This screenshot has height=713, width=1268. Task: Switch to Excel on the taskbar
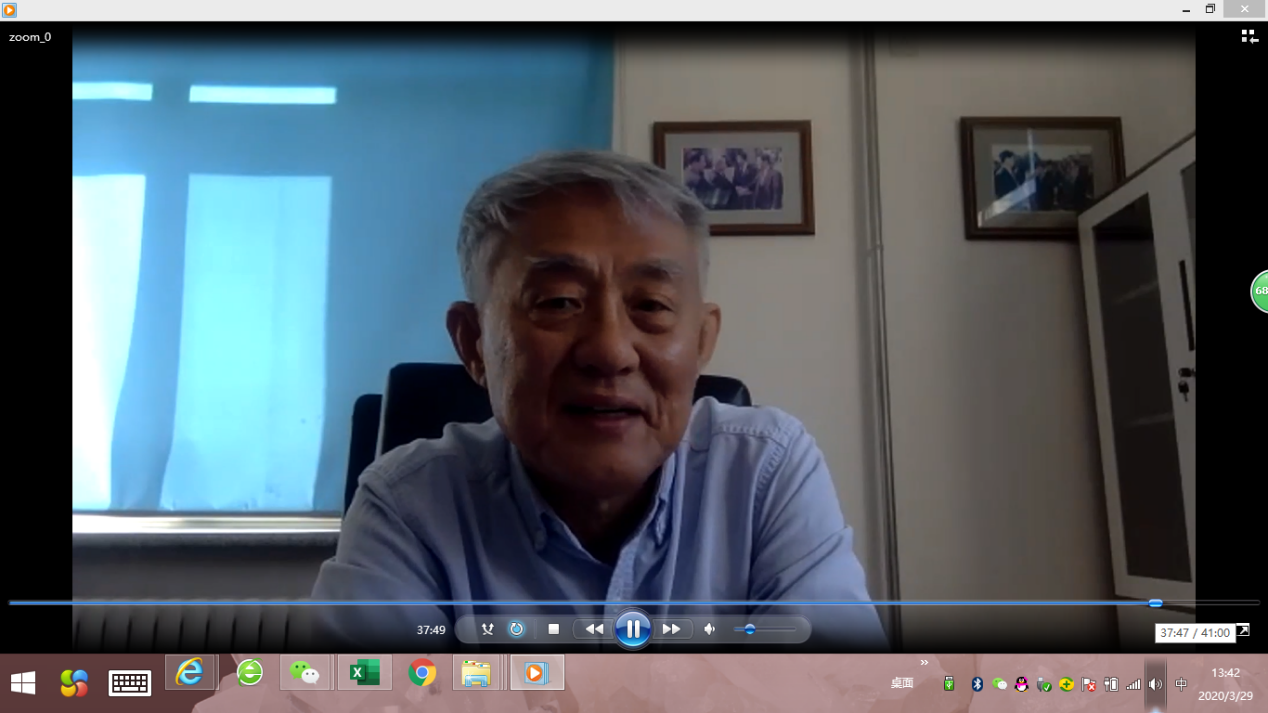pos(363,673)
